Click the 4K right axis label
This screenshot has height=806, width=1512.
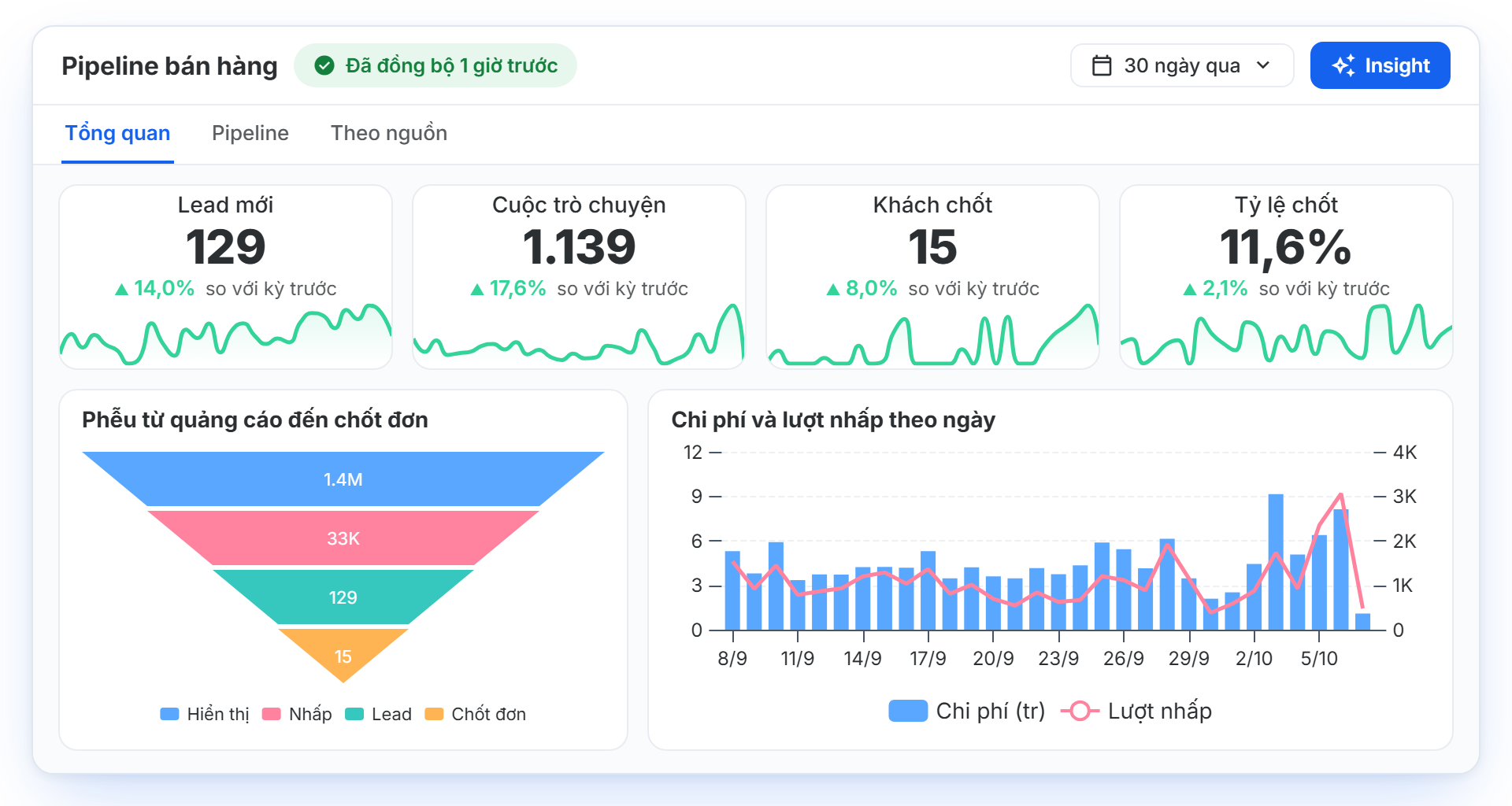(x=1405, y=453)
